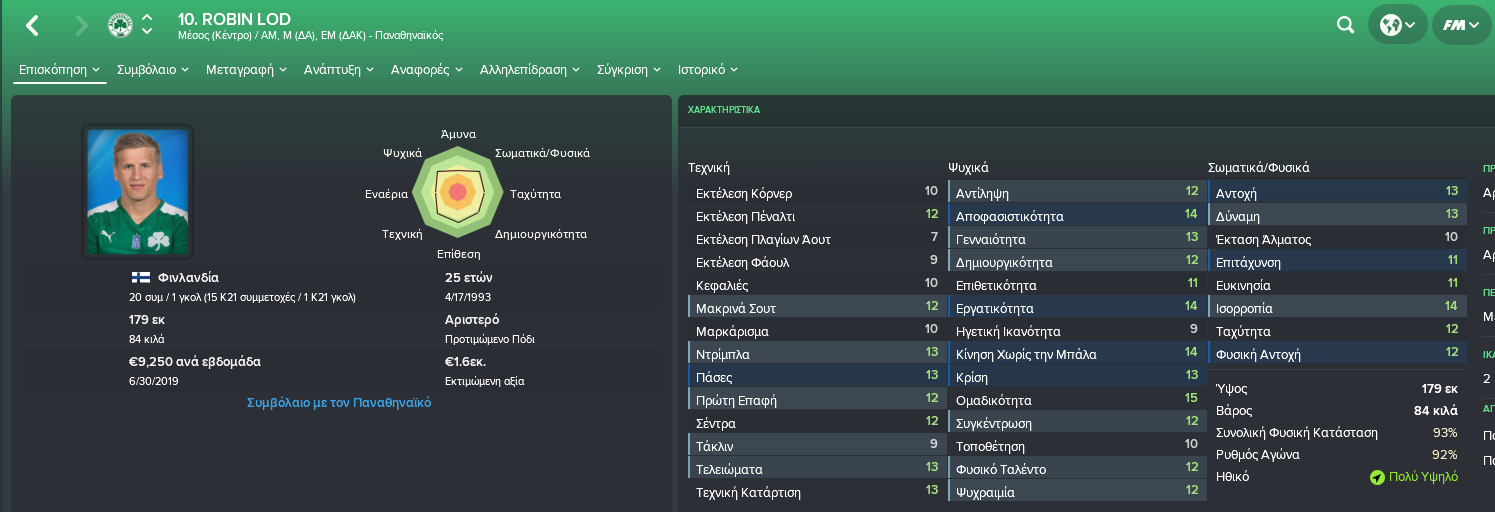Click the attribute radar polygon chart
This screenshot has height=512, width=1495.
pos(458,190)
